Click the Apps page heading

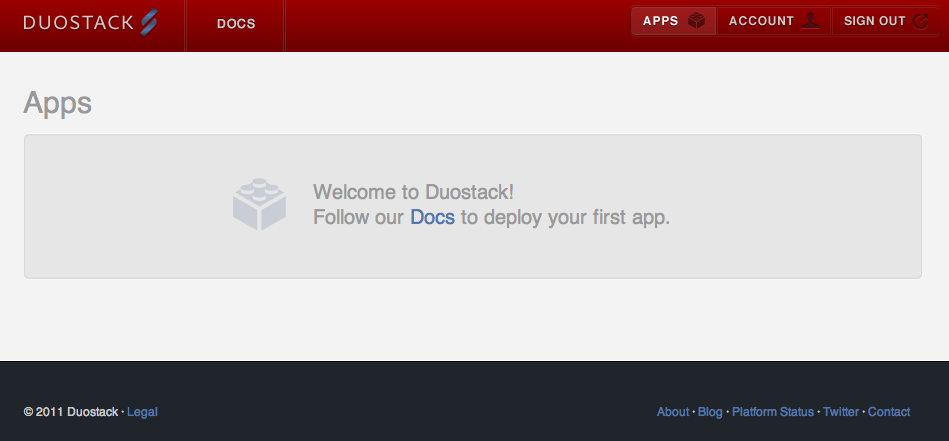(57, 103)
